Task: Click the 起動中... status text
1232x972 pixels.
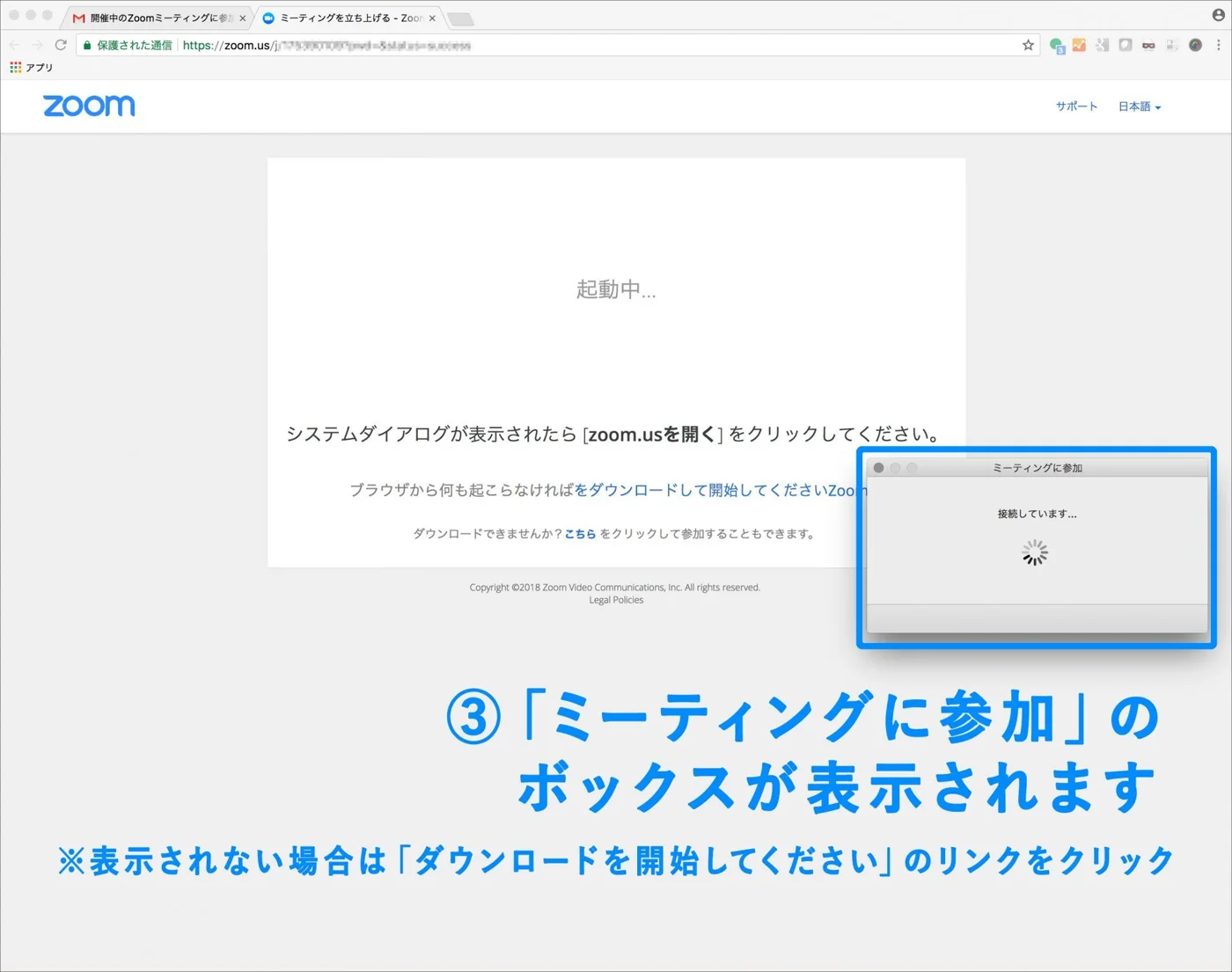Action: pos(616,289)
